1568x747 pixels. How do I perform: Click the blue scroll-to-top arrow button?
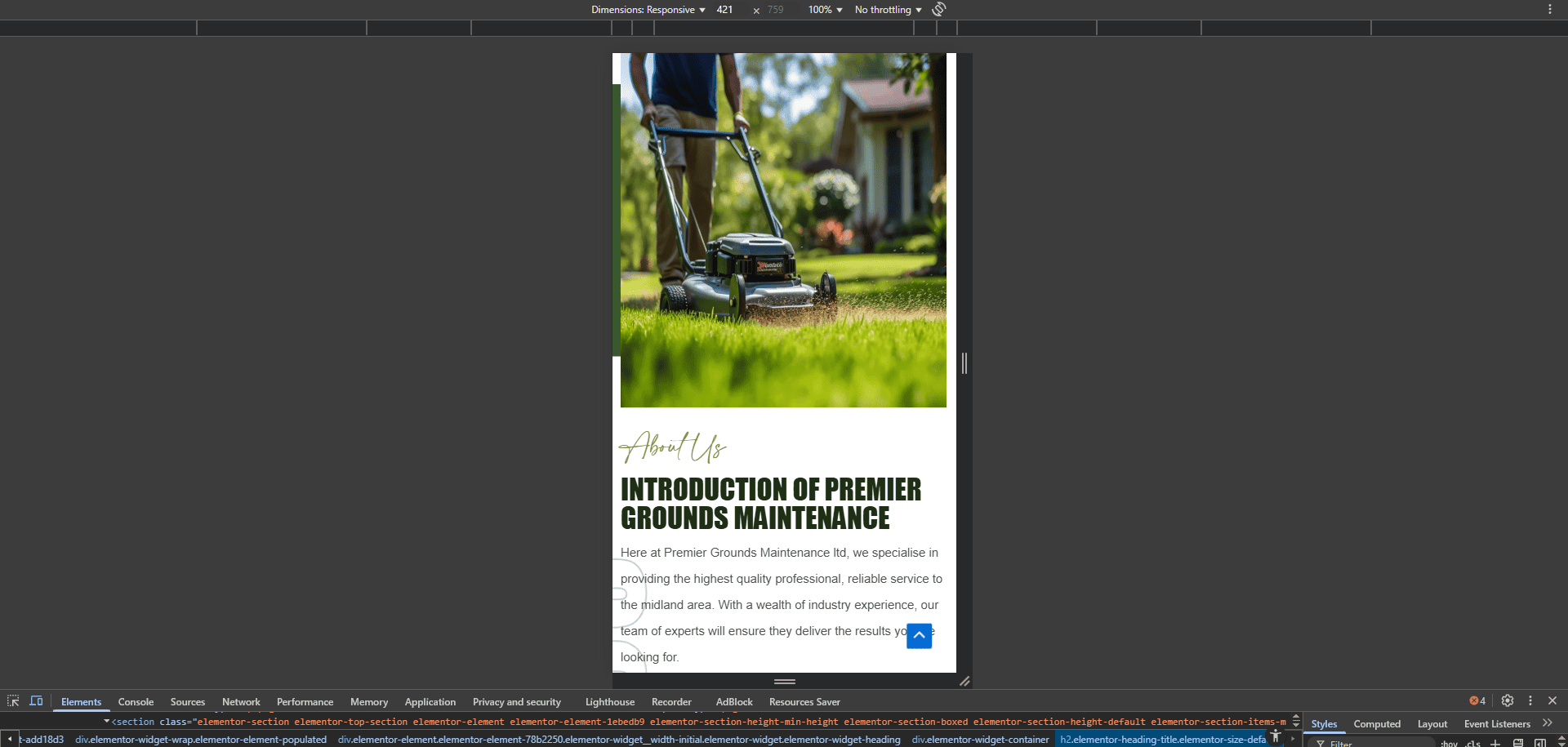919,635
